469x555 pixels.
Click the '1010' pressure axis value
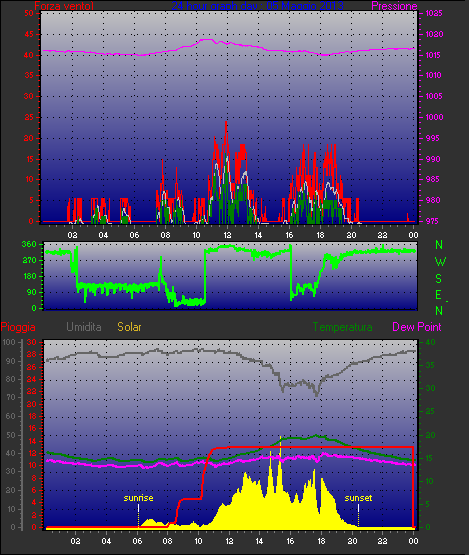(433, 75)
